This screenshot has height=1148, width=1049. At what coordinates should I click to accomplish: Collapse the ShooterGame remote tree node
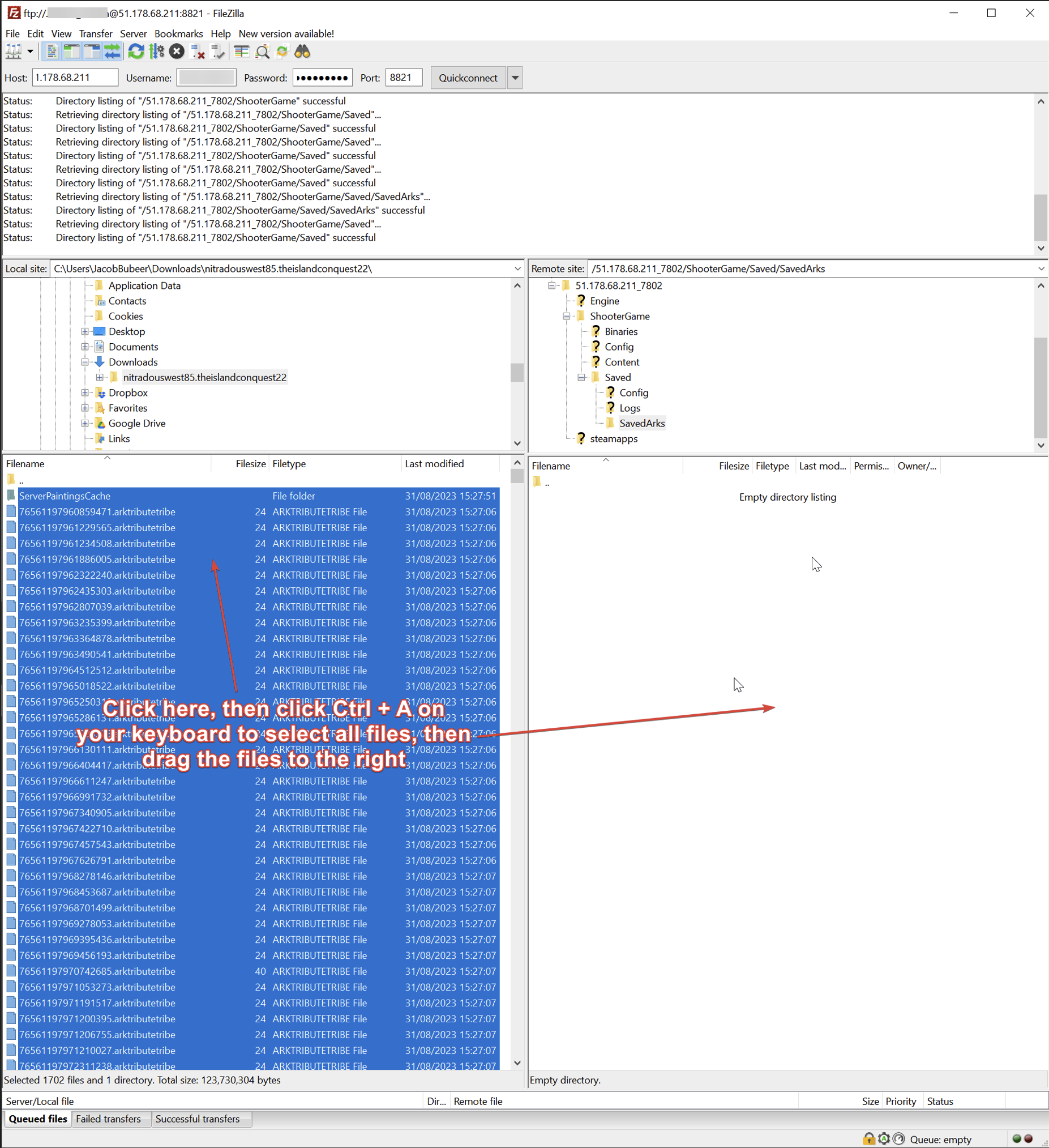click(566, 316)
